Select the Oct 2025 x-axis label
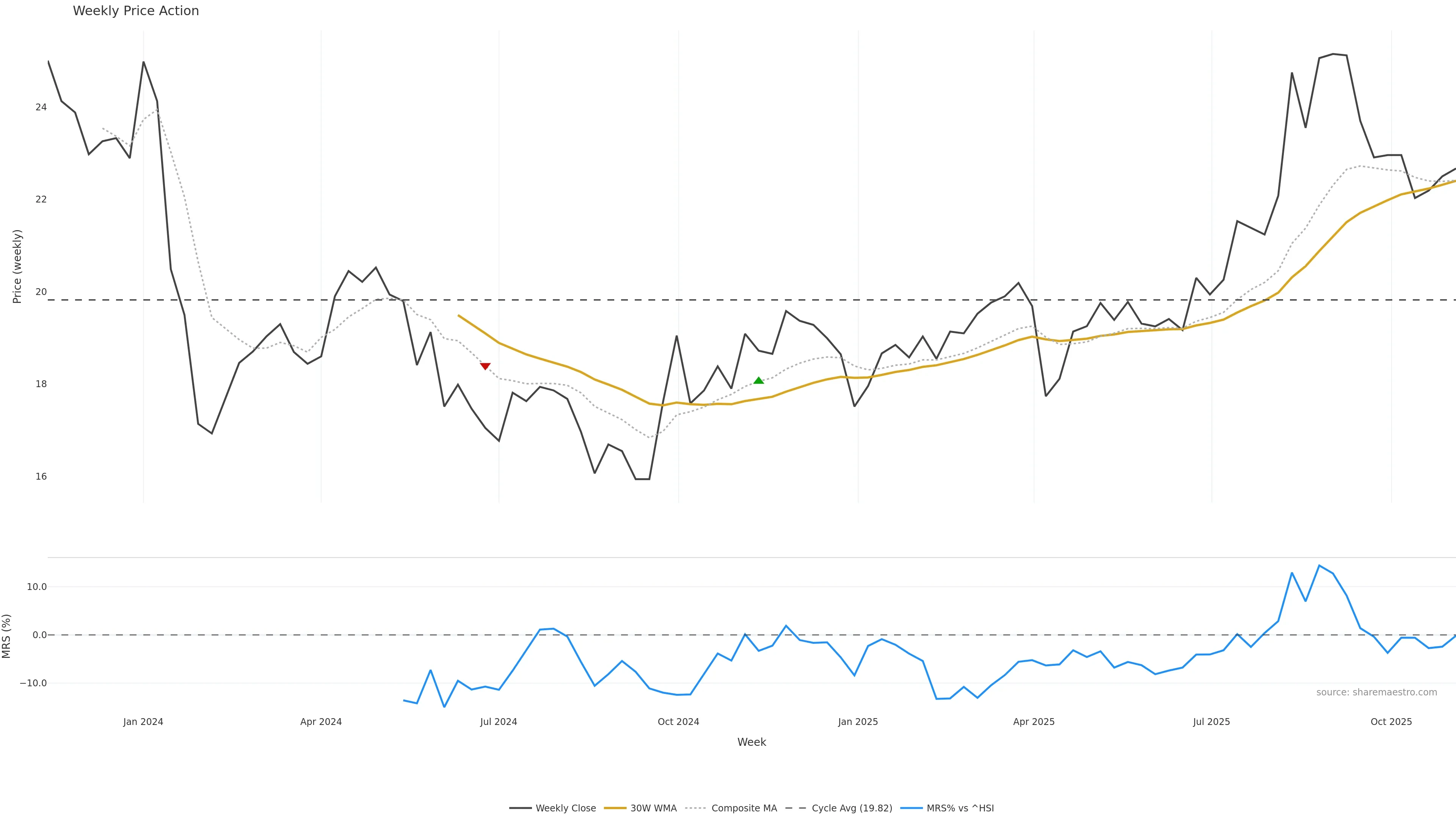 [1391, 722]
